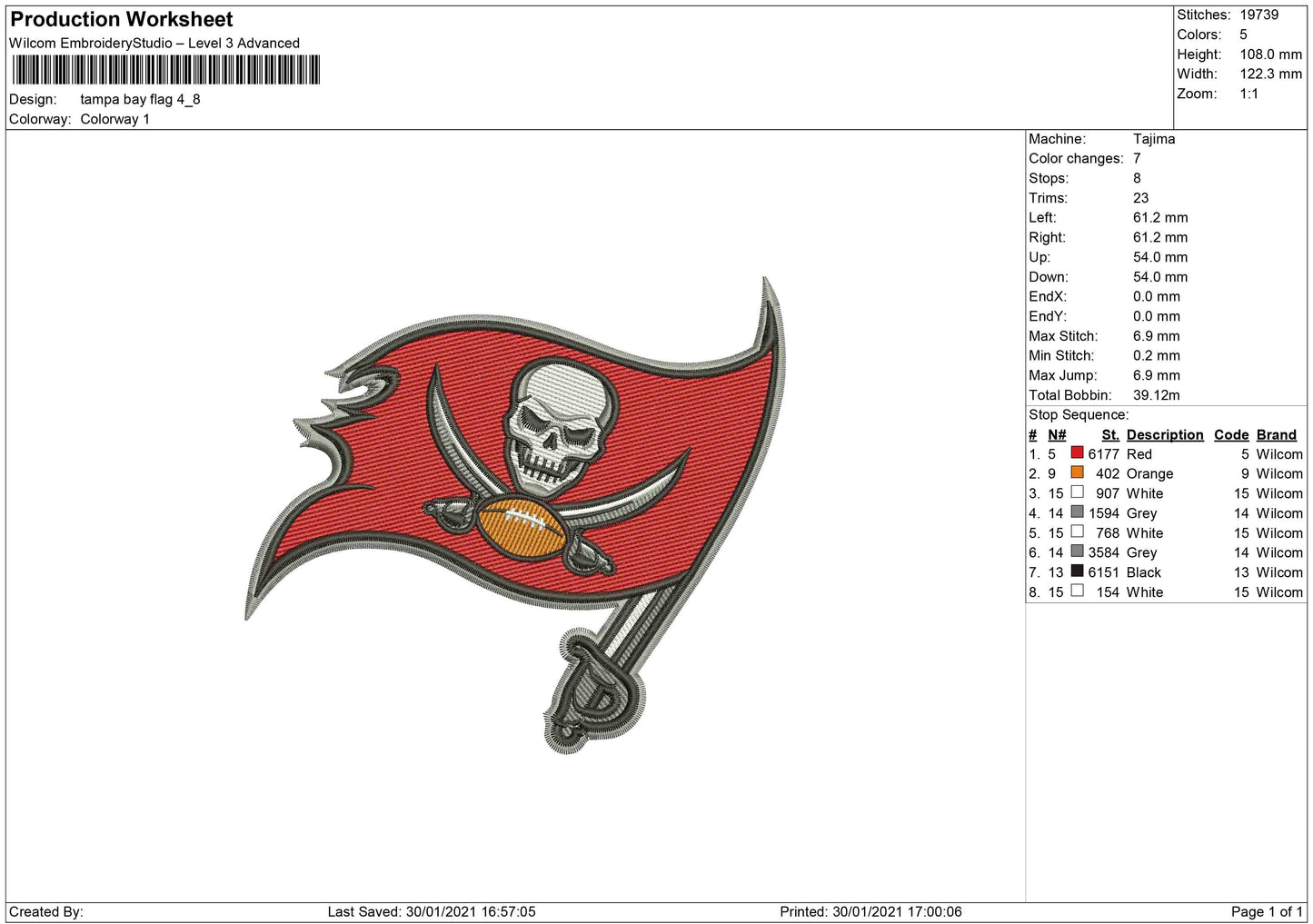Click the 'Page 1 of 1' footer text

[1267, 912]
